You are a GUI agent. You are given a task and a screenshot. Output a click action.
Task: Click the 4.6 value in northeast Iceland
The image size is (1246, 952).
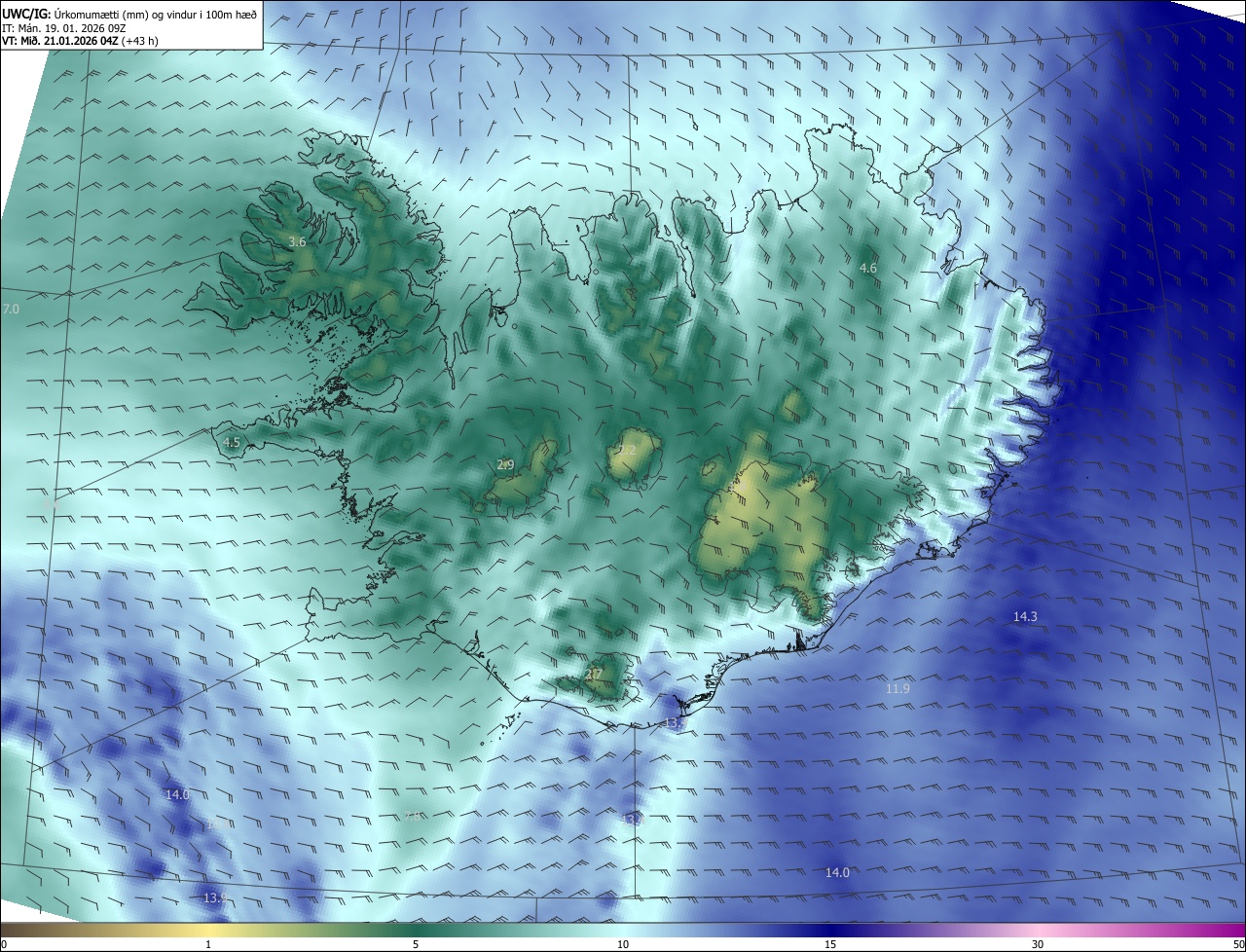click(868, 268)
